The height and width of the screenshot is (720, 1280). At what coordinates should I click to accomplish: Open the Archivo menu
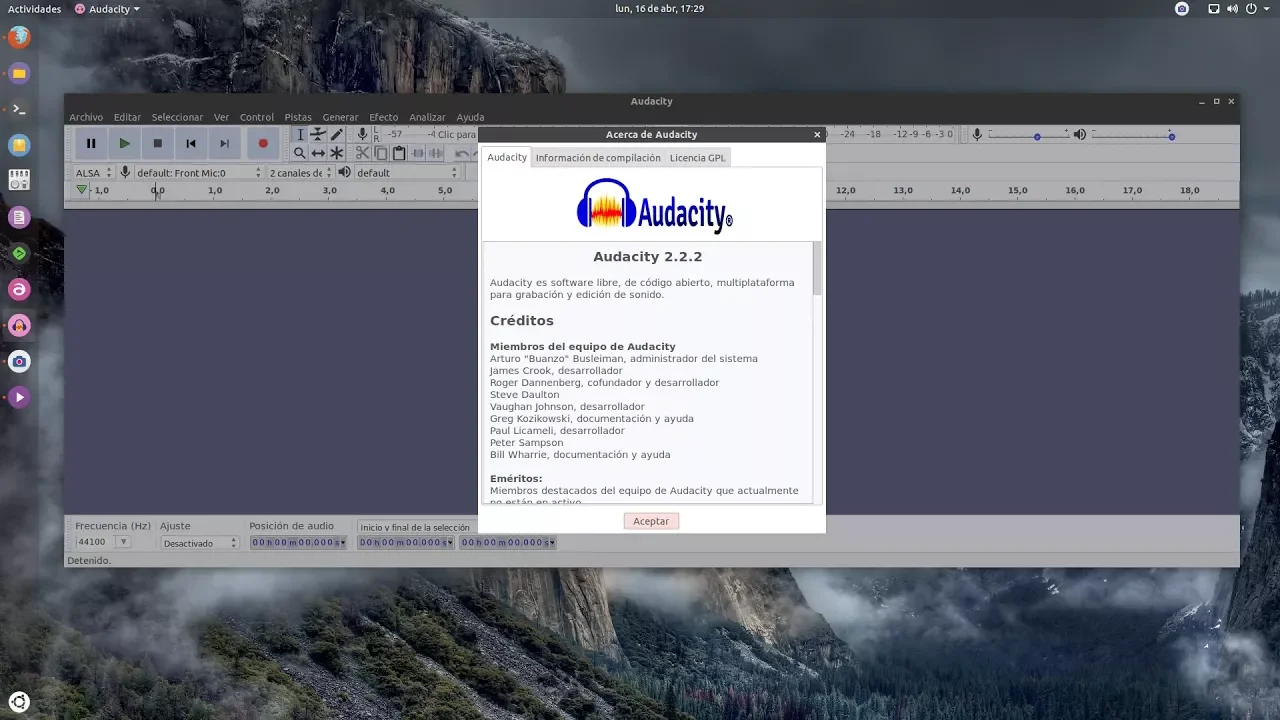click(x=86, y=117)
